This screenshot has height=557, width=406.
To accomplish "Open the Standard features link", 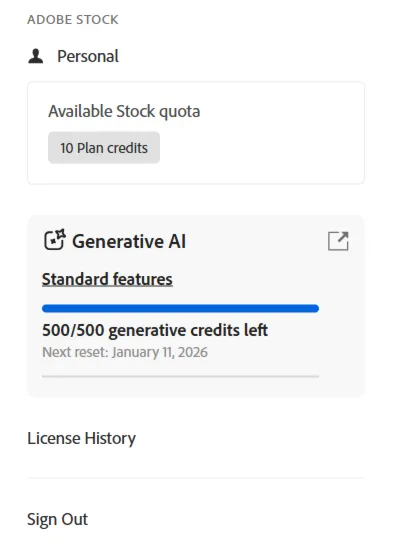I will (x=107, y=279).
